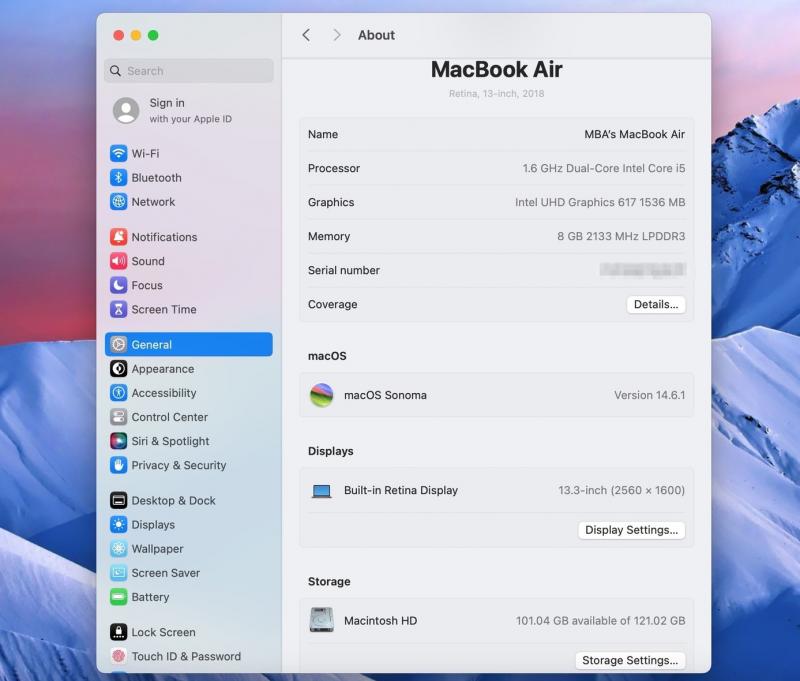Click the macOS Sonoma logo icon
This screenshot has height=681, width=800.
(321, 395)
